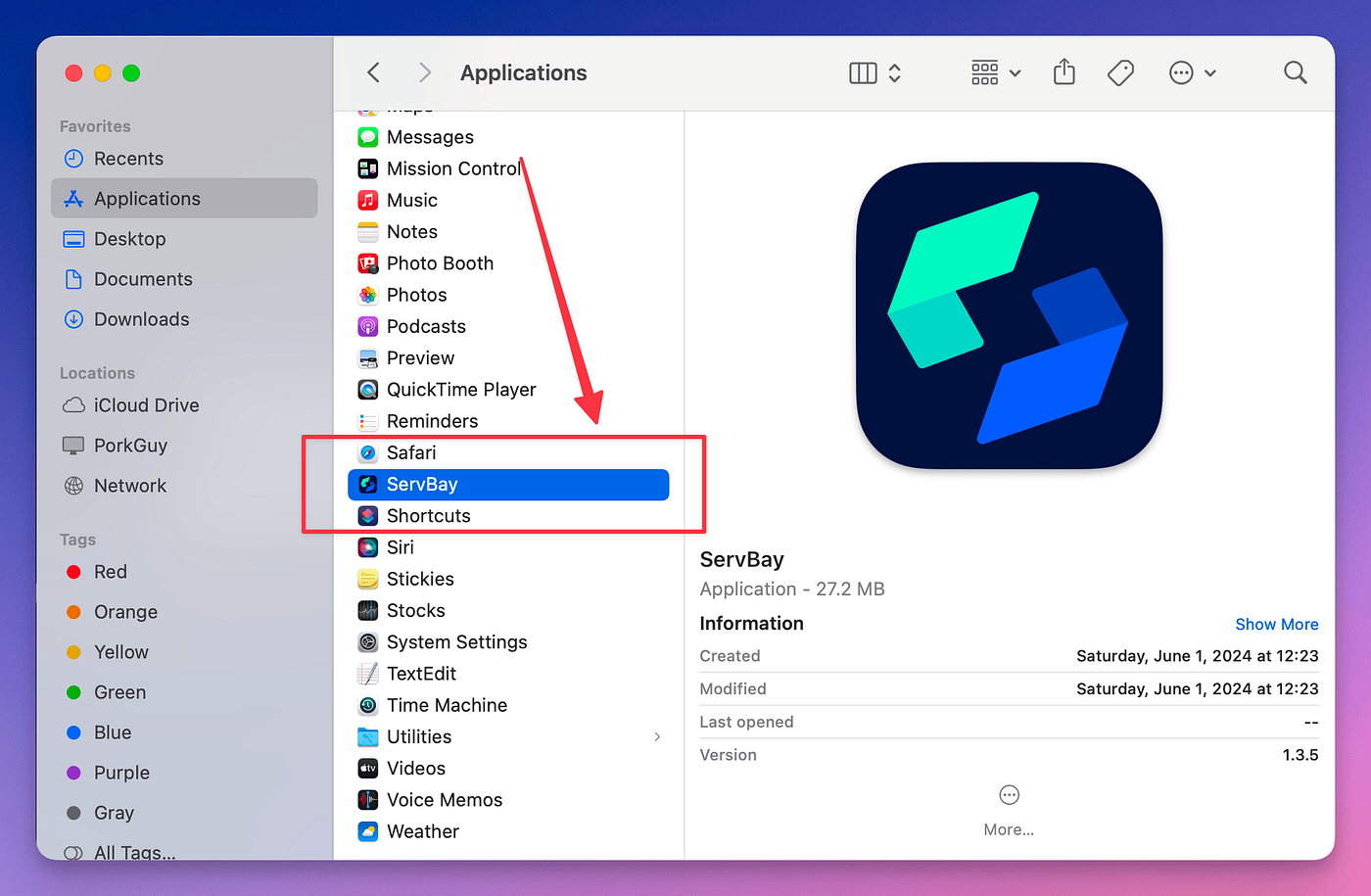The width and height of the screenshot is (1371, 896).
Task: Select the Mission Control app icon
Action: (368, 168)
